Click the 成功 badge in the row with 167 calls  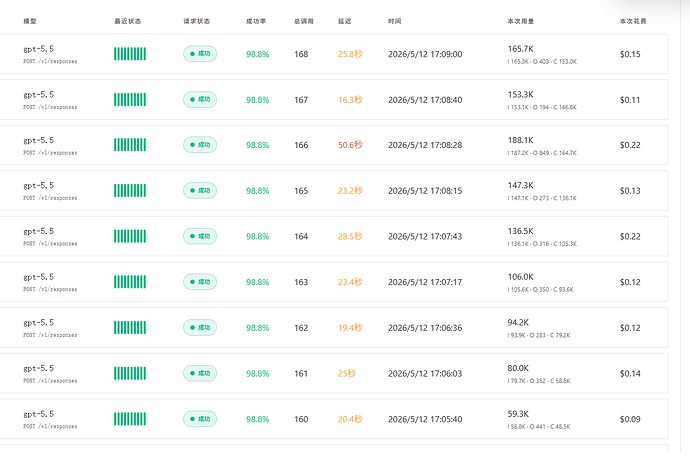200,99
